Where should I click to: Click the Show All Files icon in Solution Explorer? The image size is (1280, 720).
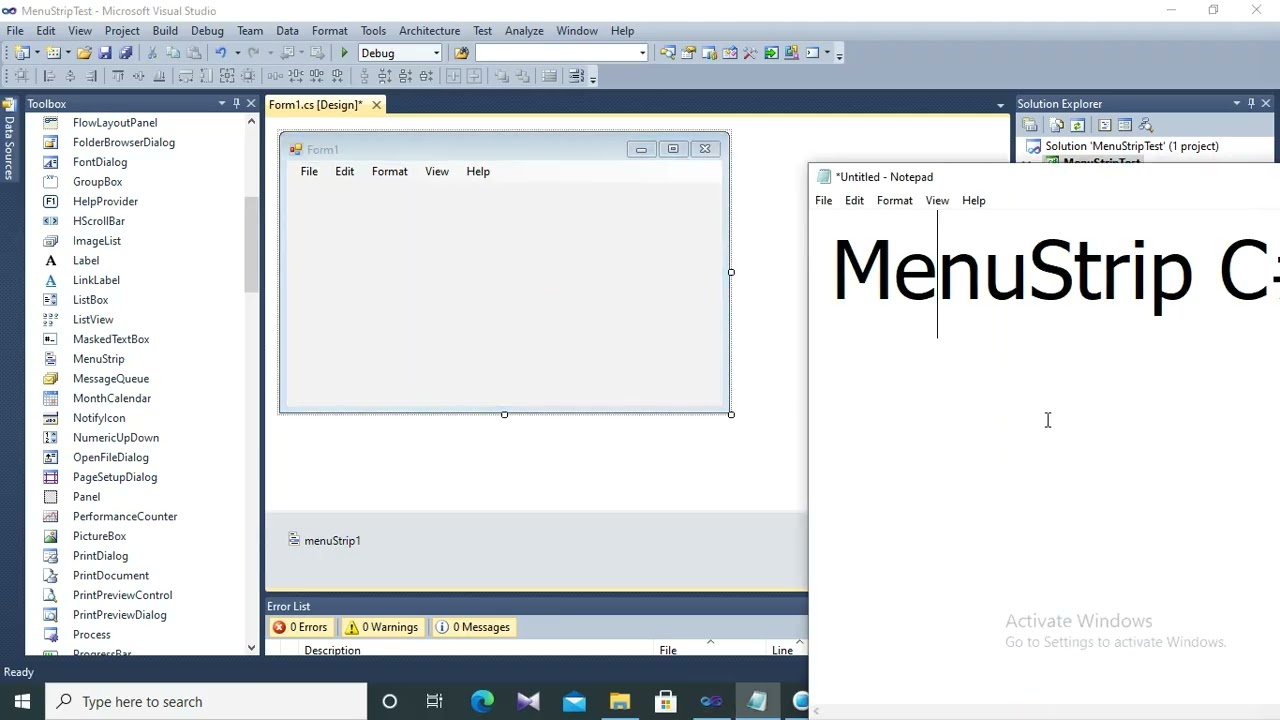pos(1056,125)
